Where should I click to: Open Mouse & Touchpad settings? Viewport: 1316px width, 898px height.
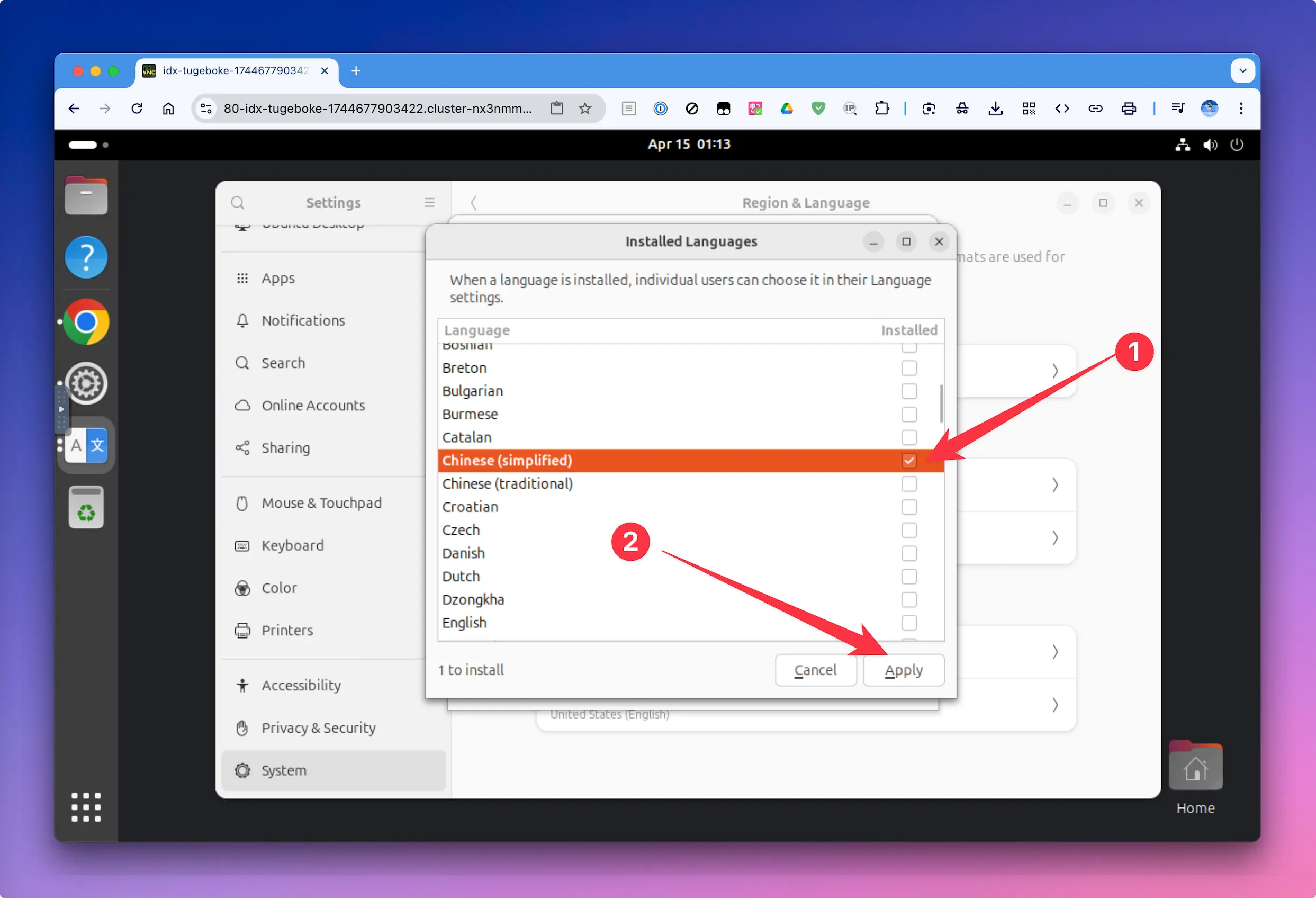tap(333, 503)
